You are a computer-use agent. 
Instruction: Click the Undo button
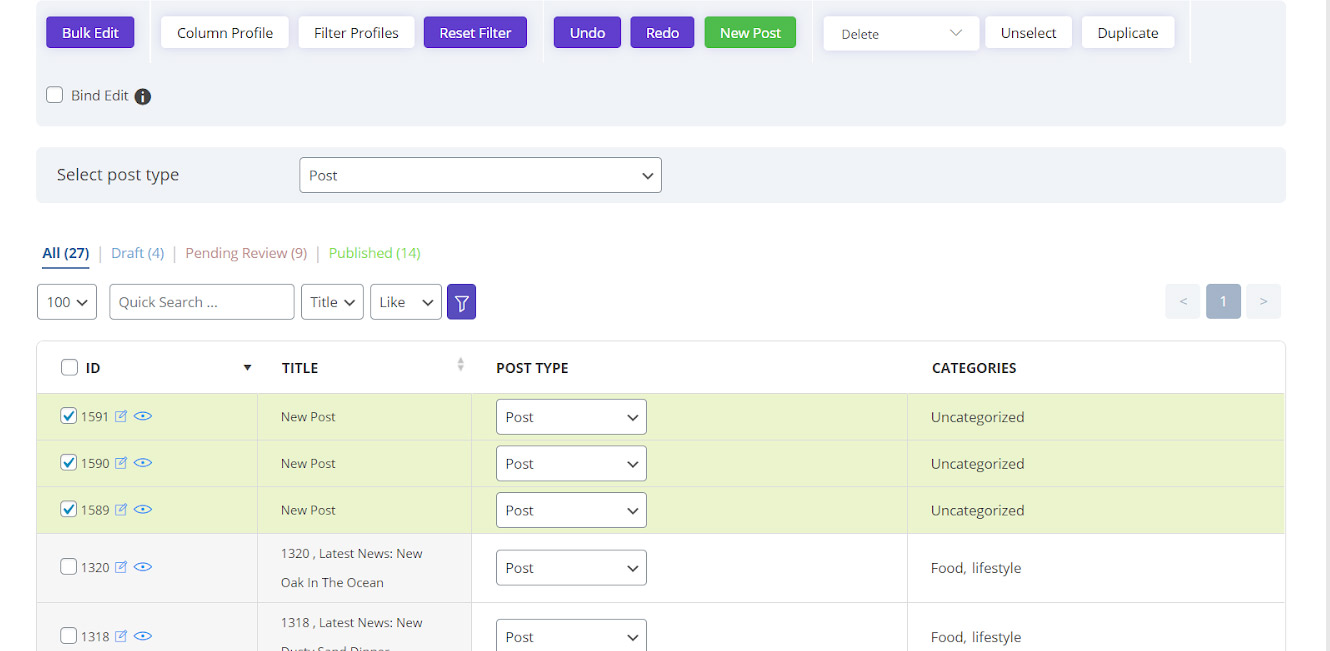(587, 33)
